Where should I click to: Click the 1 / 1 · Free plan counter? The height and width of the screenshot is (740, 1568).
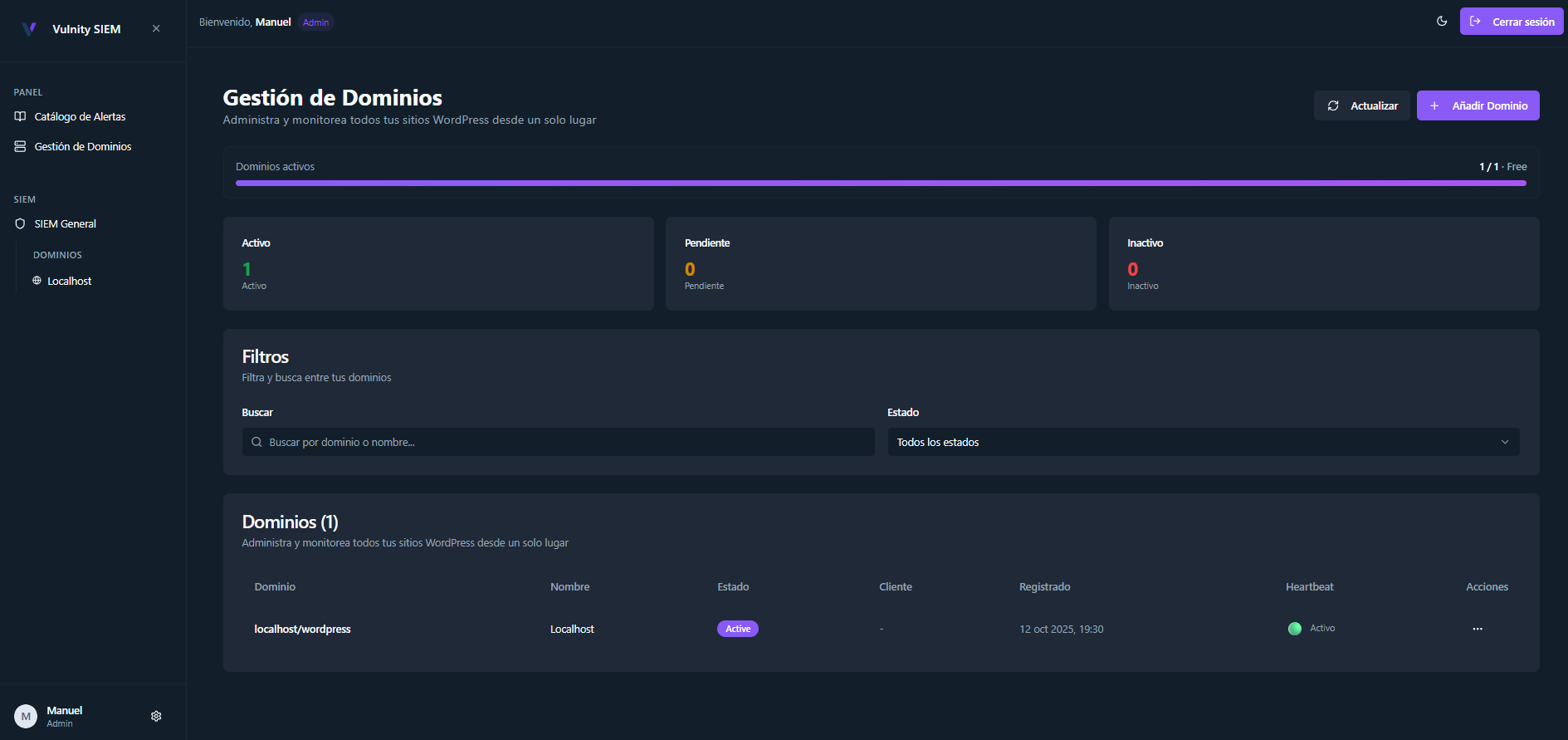point(1502,167)
